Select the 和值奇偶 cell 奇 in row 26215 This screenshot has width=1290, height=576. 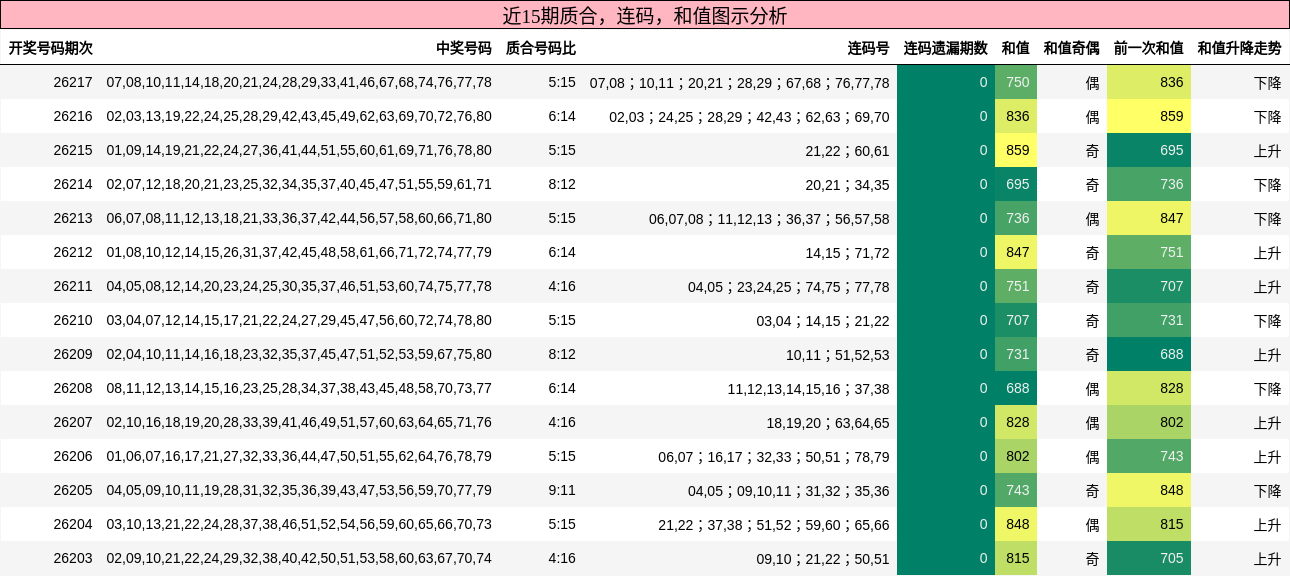(1092, 150)
